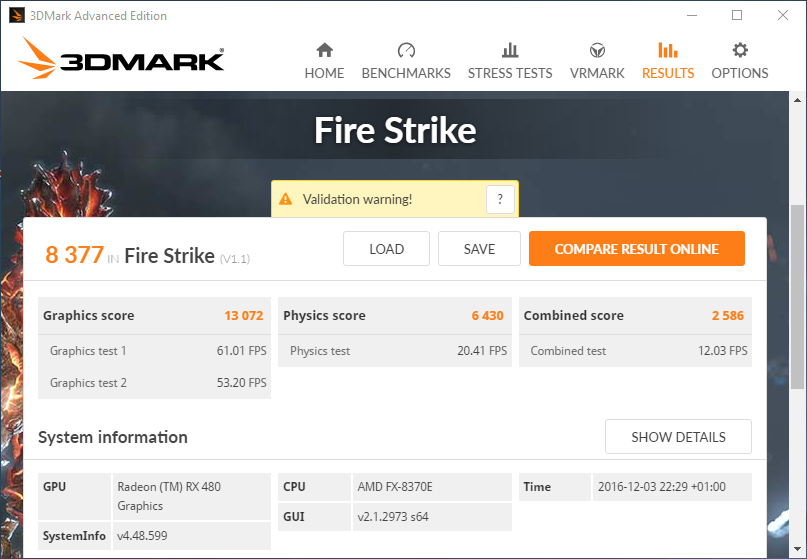Click Physics test value 20.41 FPS
Image resolution: width=807 pixels, height=559 pixels.
(x=482, y=351)
